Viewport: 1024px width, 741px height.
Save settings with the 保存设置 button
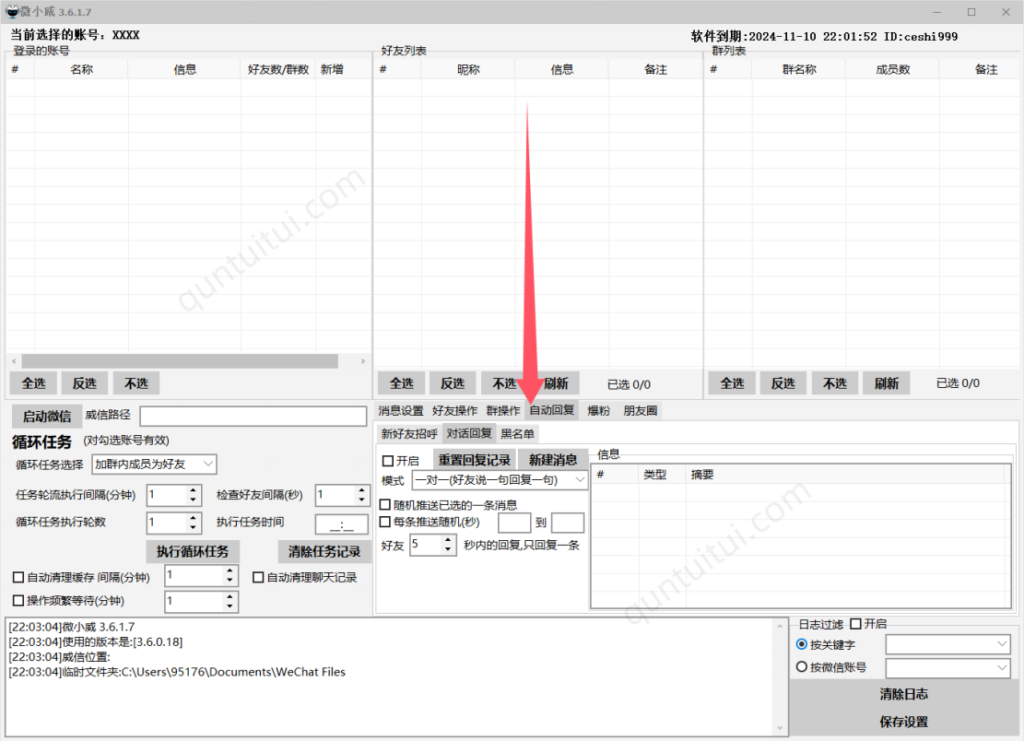pyautogui.click(x=903, y=718)
